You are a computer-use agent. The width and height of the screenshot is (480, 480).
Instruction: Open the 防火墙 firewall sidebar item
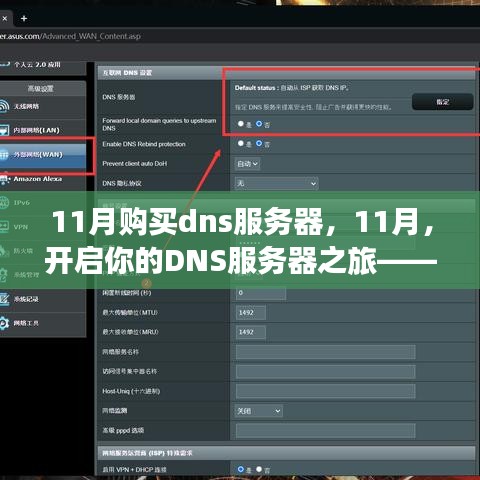43,251
